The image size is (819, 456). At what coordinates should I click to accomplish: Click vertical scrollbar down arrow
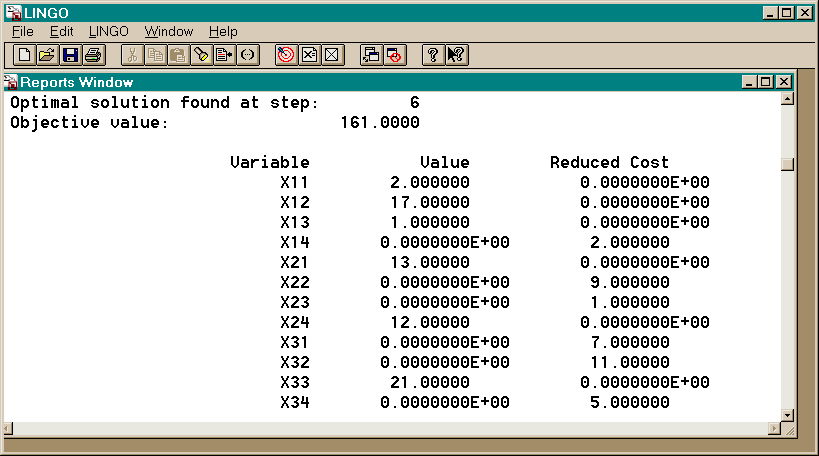click(788, 415)
